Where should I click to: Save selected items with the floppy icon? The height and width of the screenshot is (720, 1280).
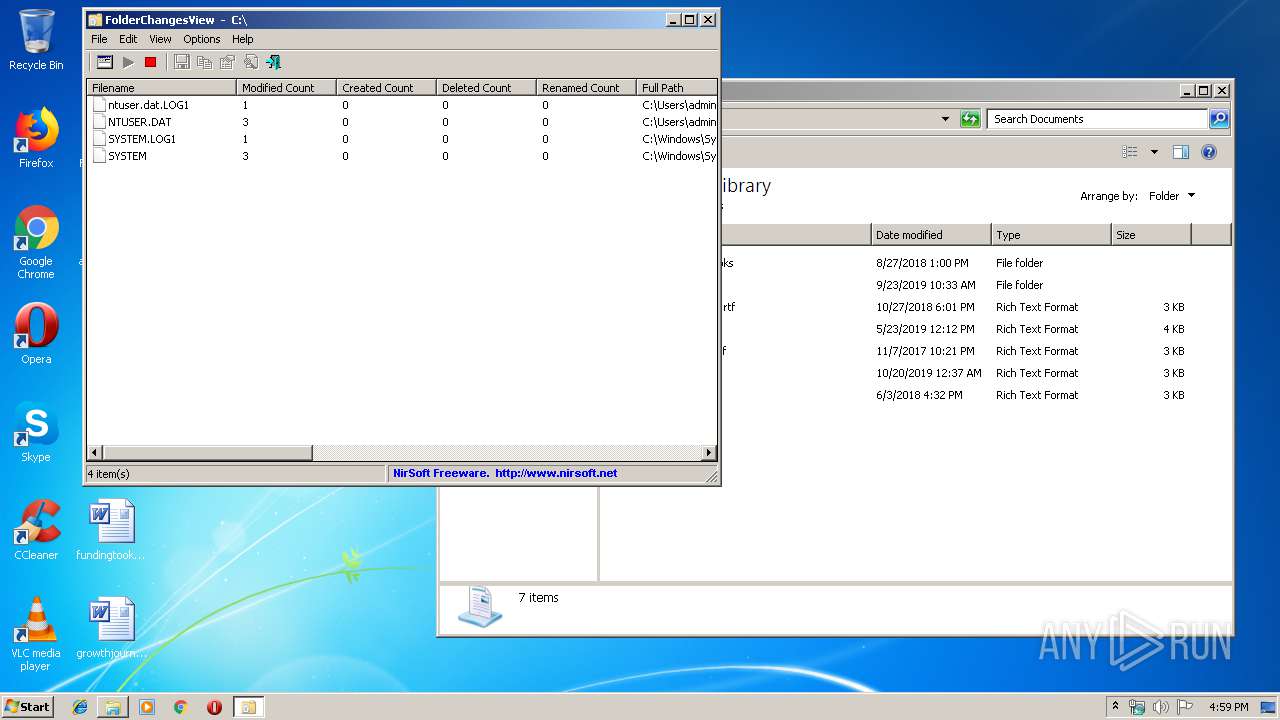181,62
